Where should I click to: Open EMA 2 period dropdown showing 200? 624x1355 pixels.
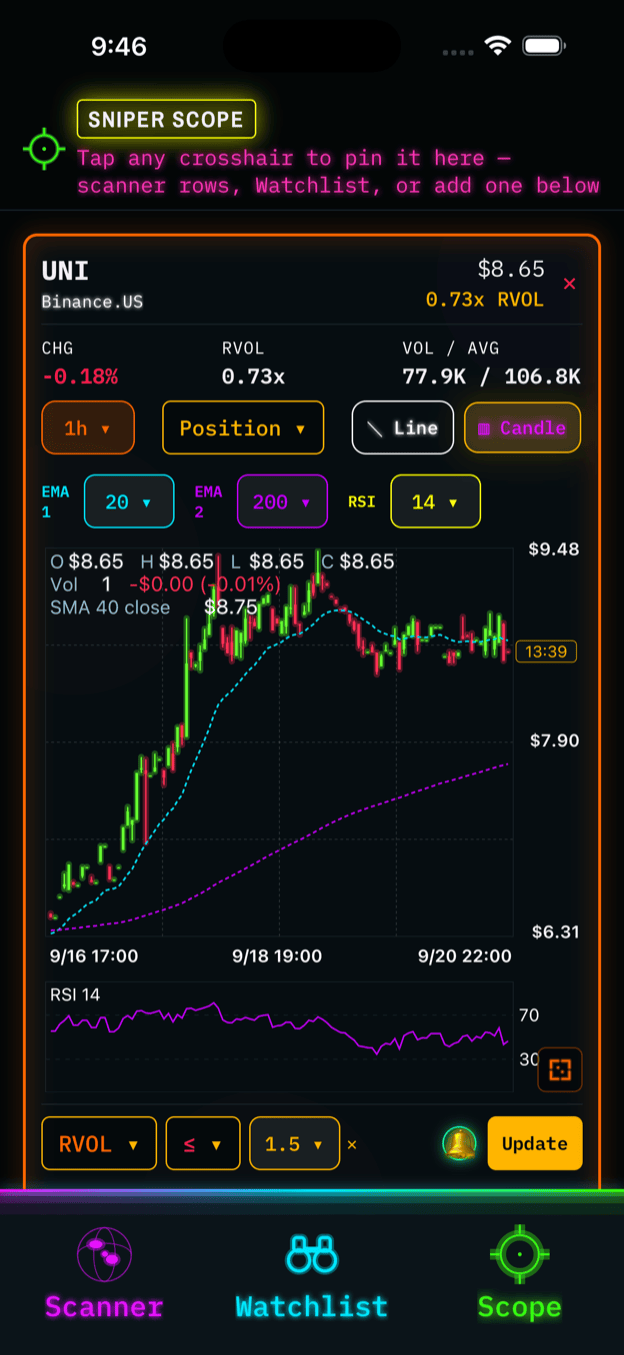pos(282,501)
